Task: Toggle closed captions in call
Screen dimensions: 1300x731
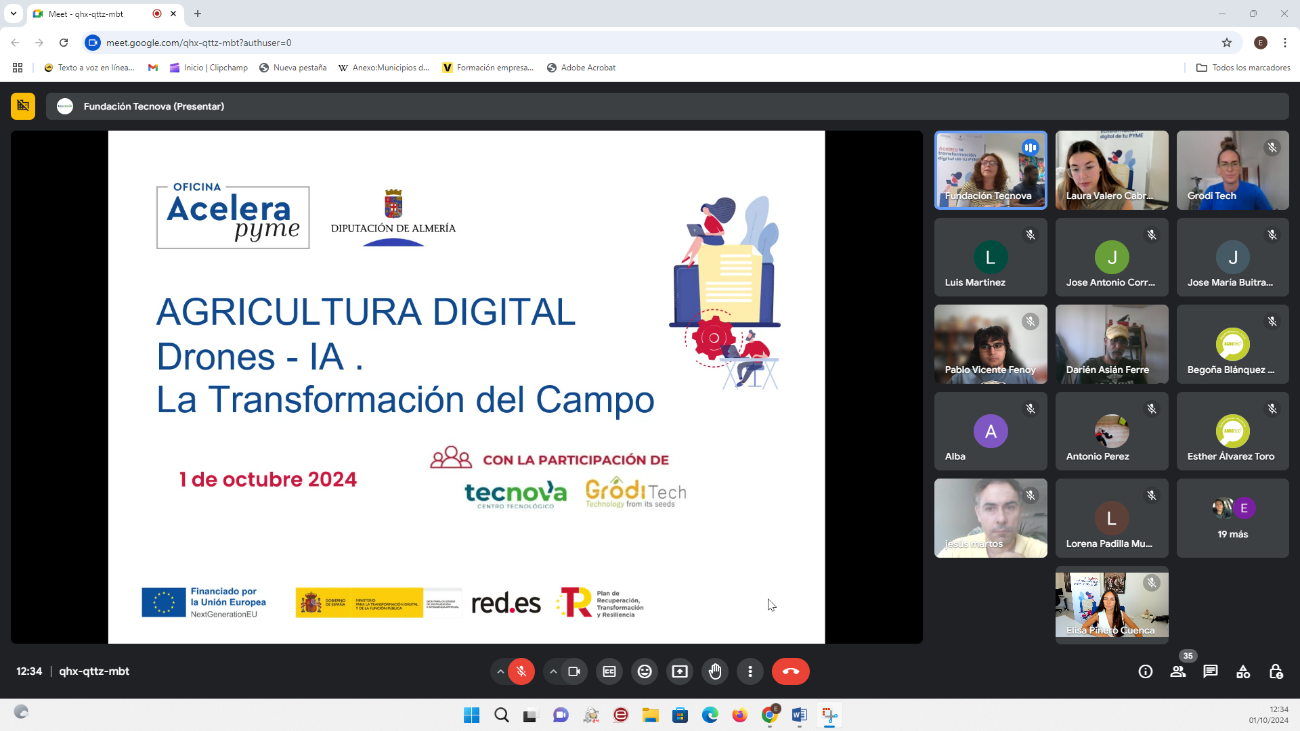Action: [609, 672]
